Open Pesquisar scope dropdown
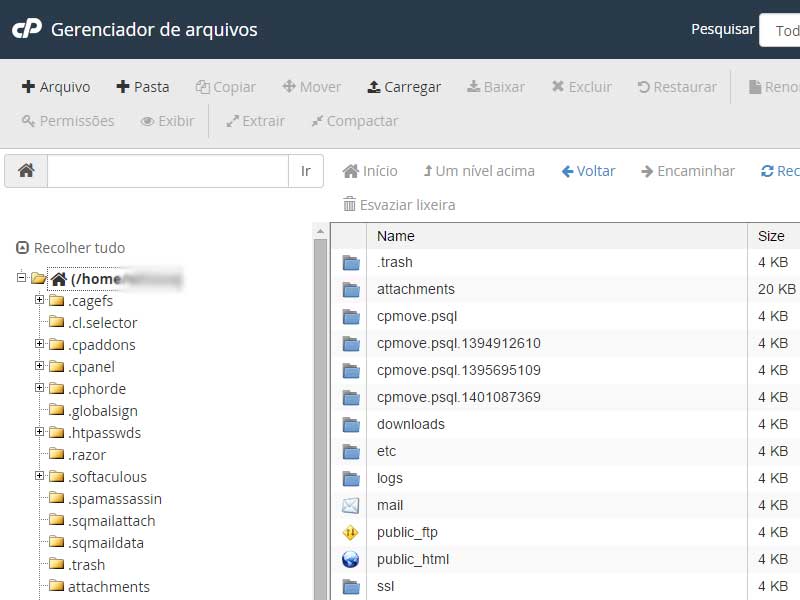The width and height of the screenshot is (800, 600). pos(780,30)
